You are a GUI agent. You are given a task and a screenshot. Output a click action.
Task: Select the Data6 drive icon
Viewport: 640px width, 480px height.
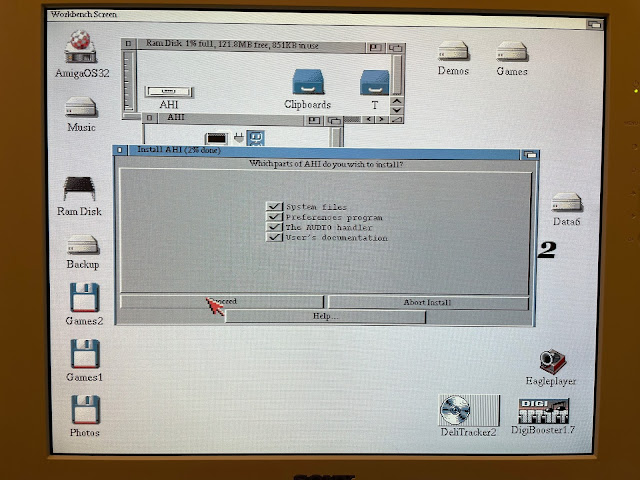coord(567,202)
